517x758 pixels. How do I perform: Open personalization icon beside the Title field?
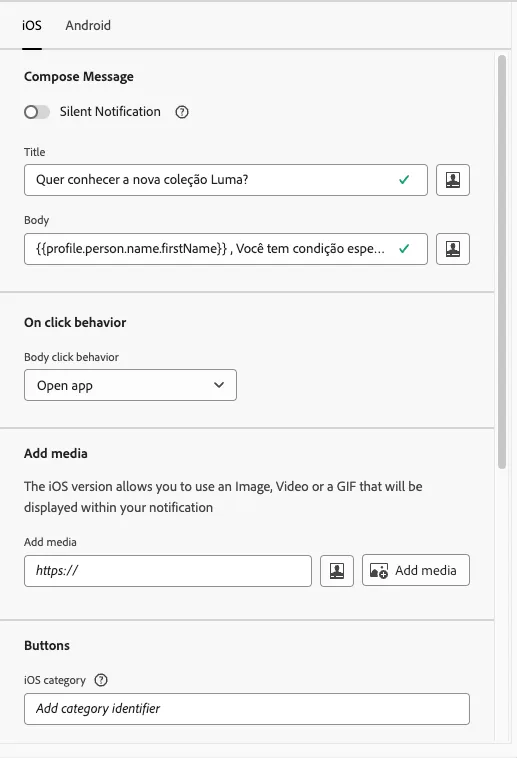(x=453, y=180)
